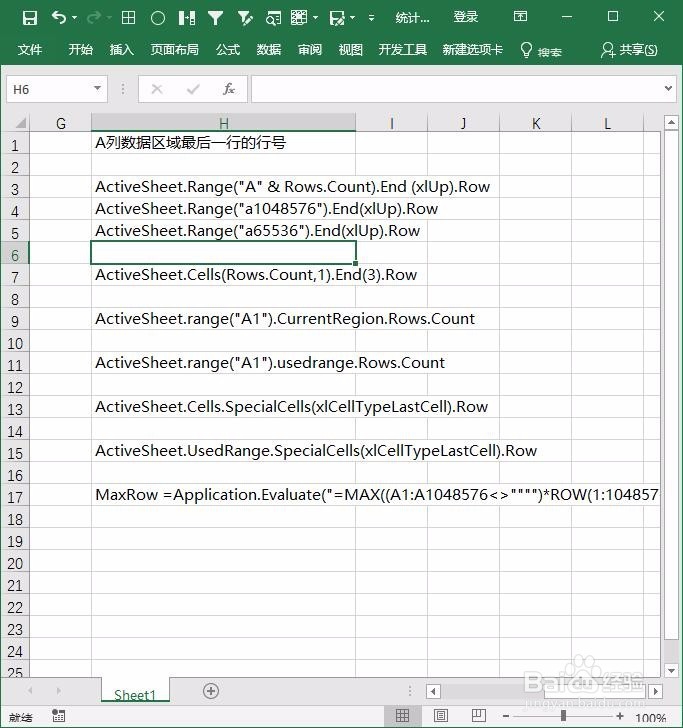Click cell containing 'a65536' End(xlUp) formula

[224, 231]
